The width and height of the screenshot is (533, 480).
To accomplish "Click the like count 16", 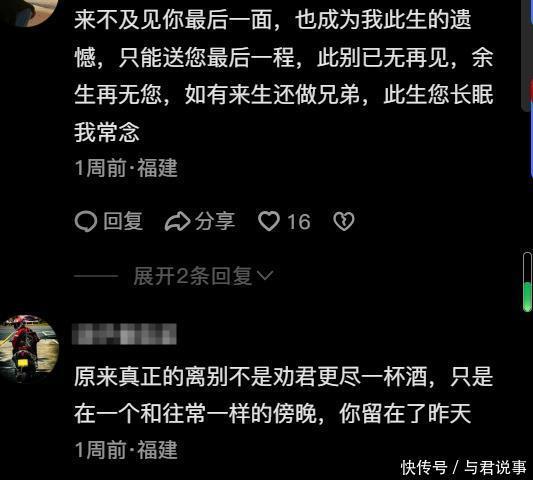I will 299,222.
